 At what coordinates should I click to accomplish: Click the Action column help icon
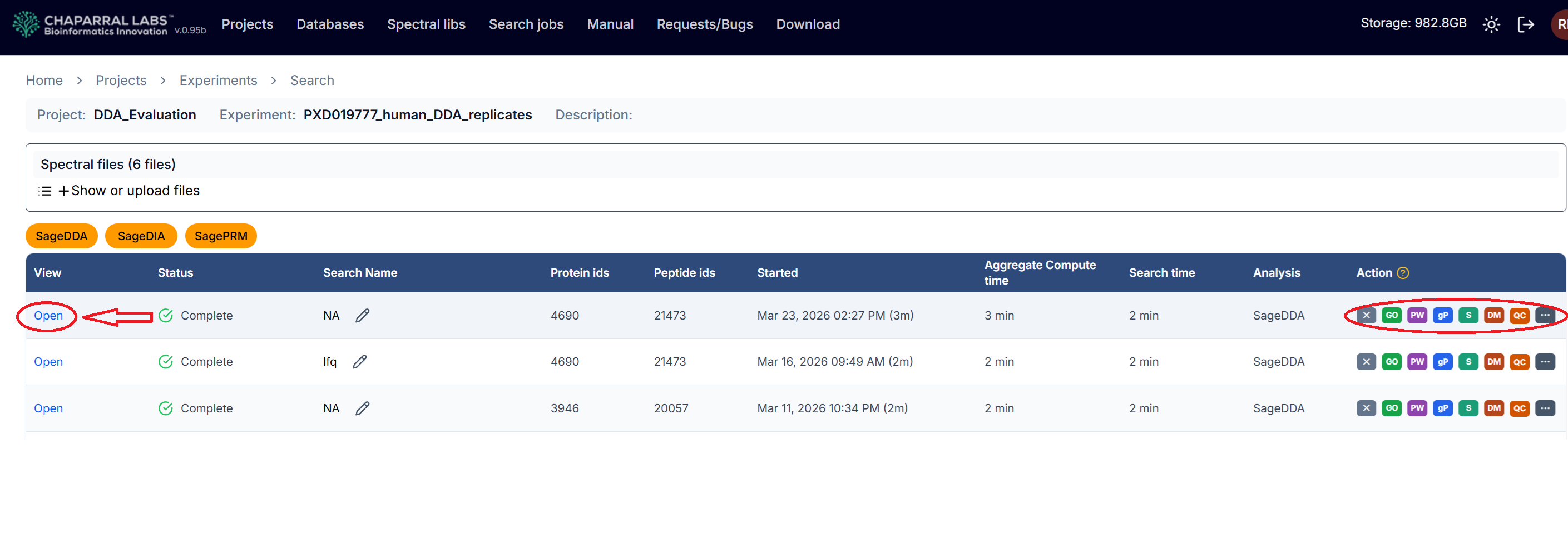pyautogui.click(x=1402, y=273)
